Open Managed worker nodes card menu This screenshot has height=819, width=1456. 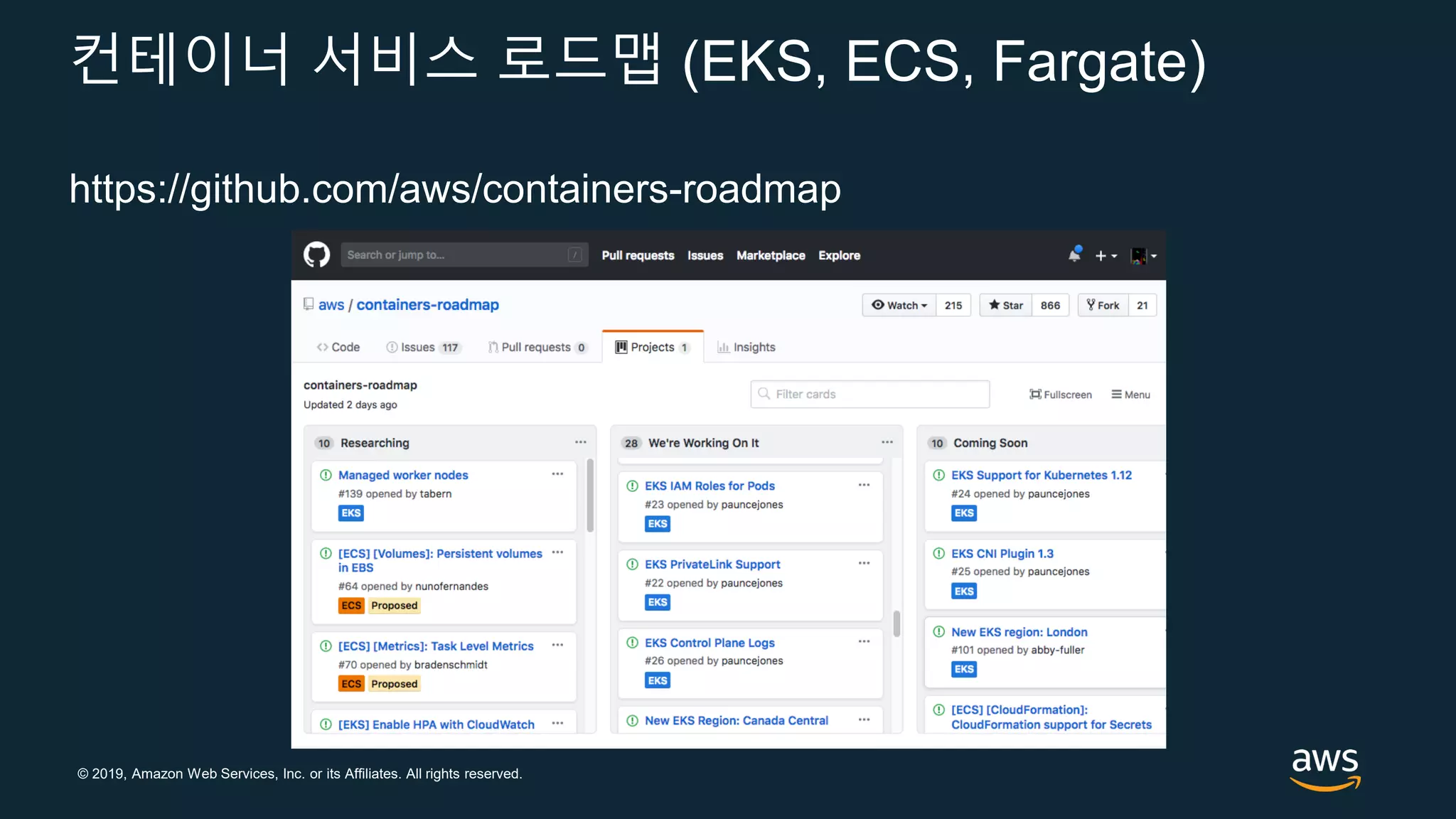[557, 474]
